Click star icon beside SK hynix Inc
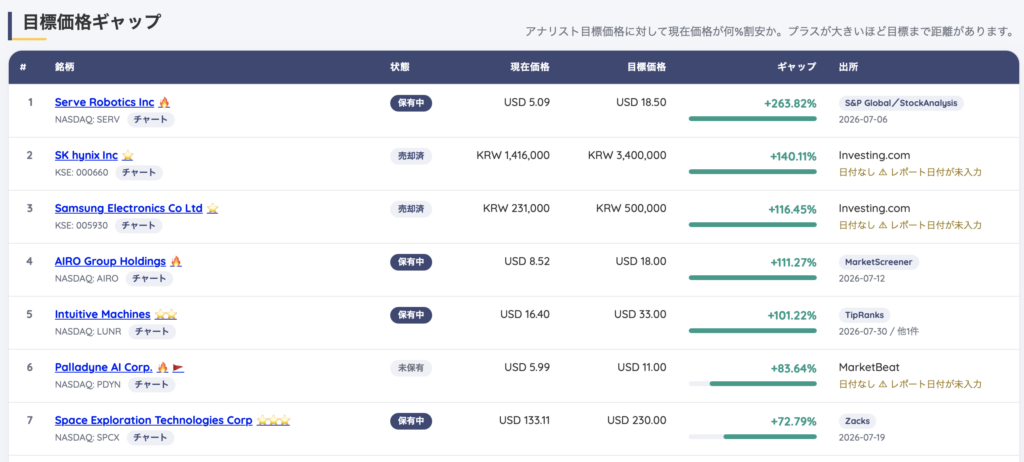 (127, 156)
